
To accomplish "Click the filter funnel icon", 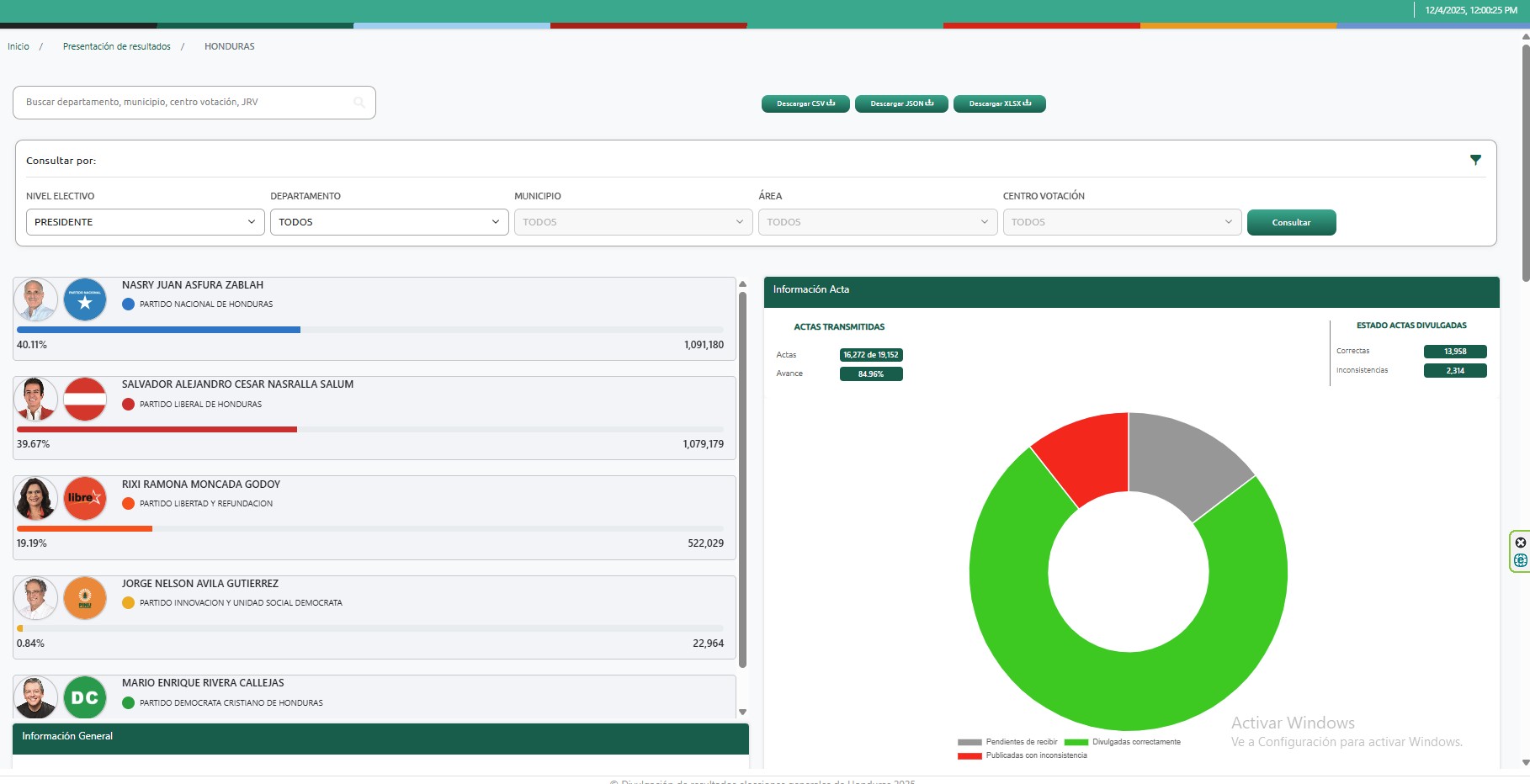I will pyautogui.click(x=1474, y=160).
